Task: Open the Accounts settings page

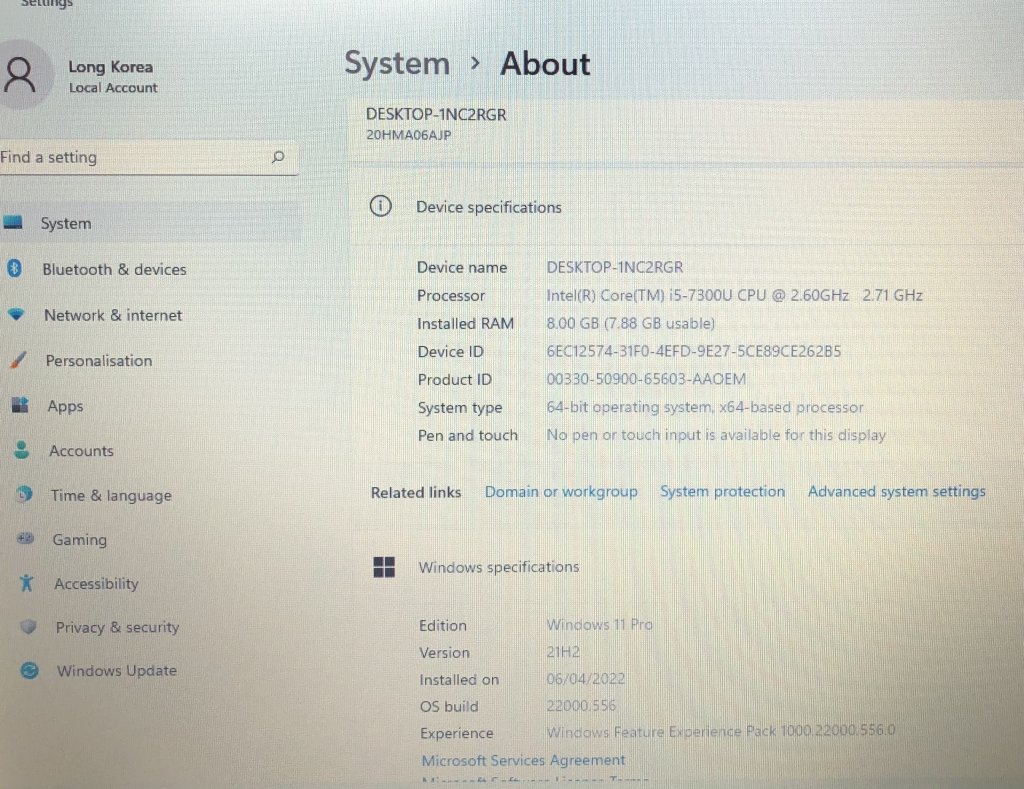Action: 82,451
